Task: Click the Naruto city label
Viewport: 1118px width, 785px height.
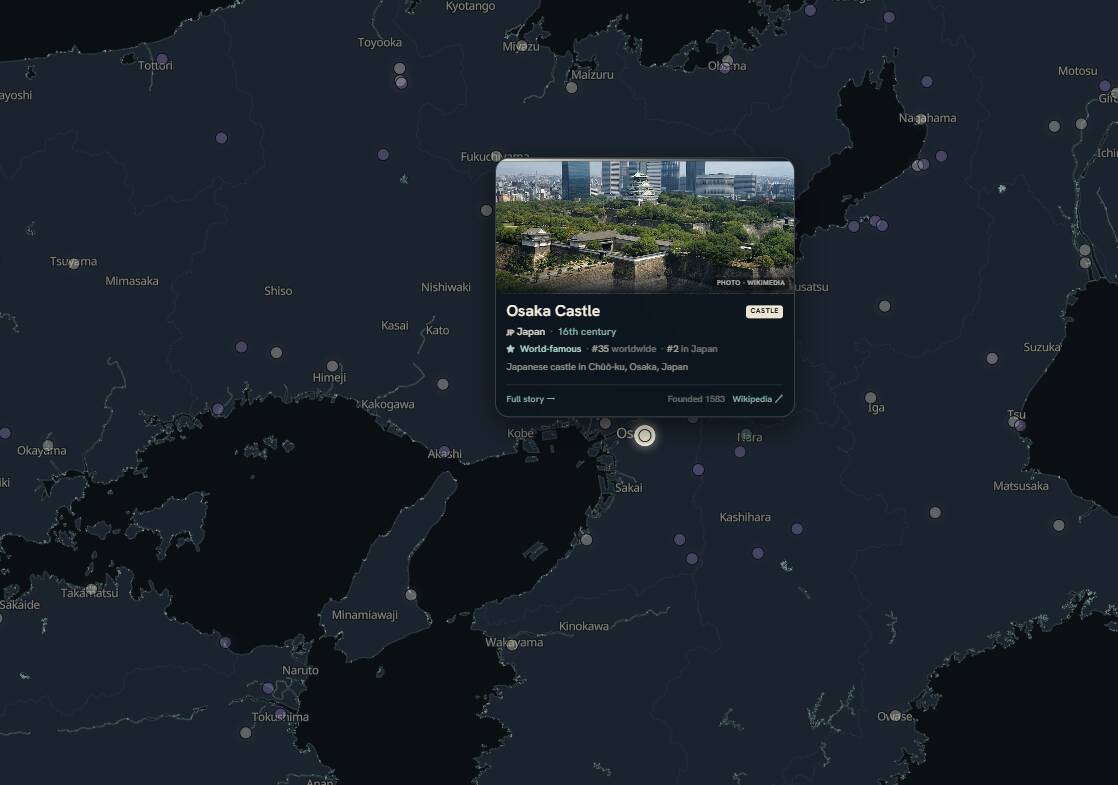Action: [x=300, y=670]
